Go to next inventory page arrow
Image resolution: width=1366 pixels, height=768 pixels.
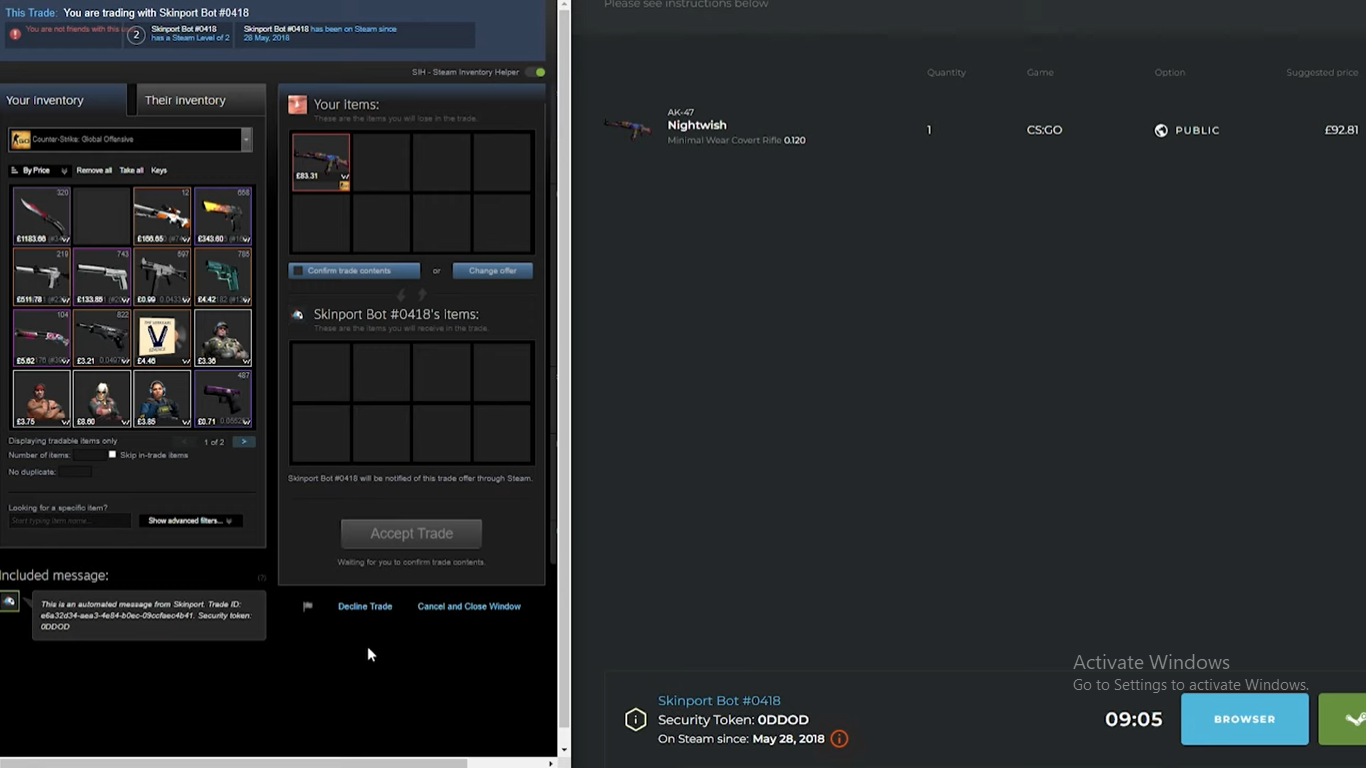[x=244, y=441]
